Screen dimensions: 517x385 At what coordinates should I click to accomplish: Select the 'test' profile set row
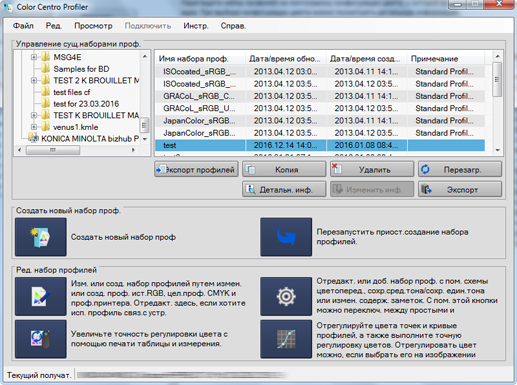pos(320,145)
